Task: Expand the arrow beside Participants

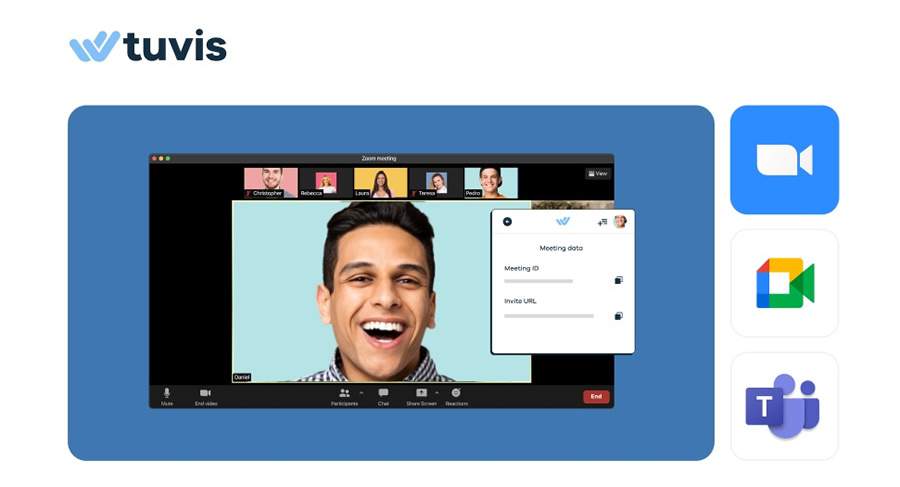Action: (362, 393)
